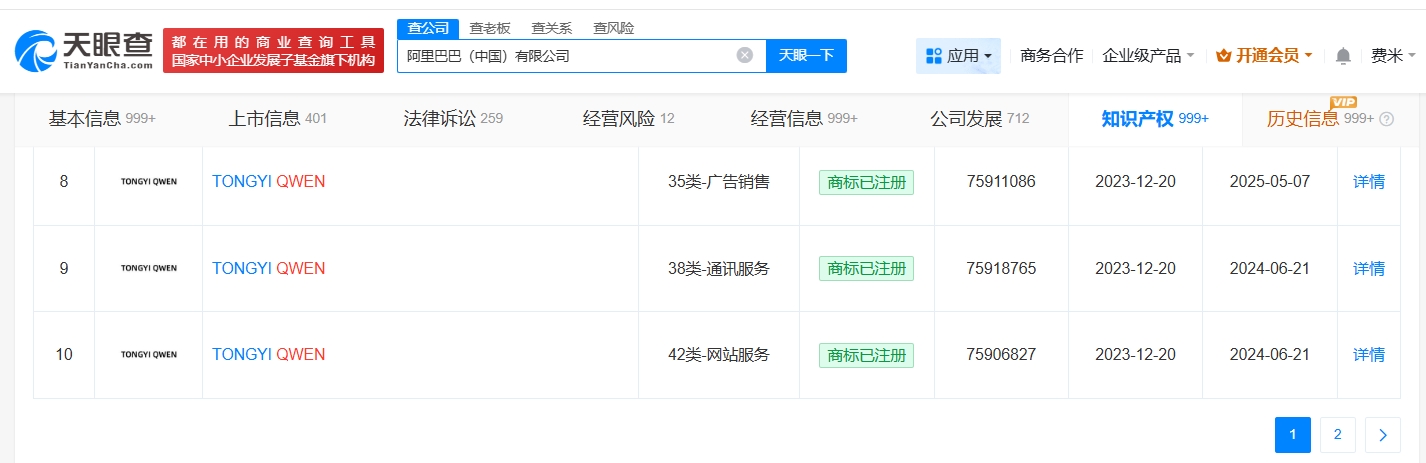The height and width of the screenshot is (463, 1426).
Task: Go to page 2
Action: (x=1337, y=435)
